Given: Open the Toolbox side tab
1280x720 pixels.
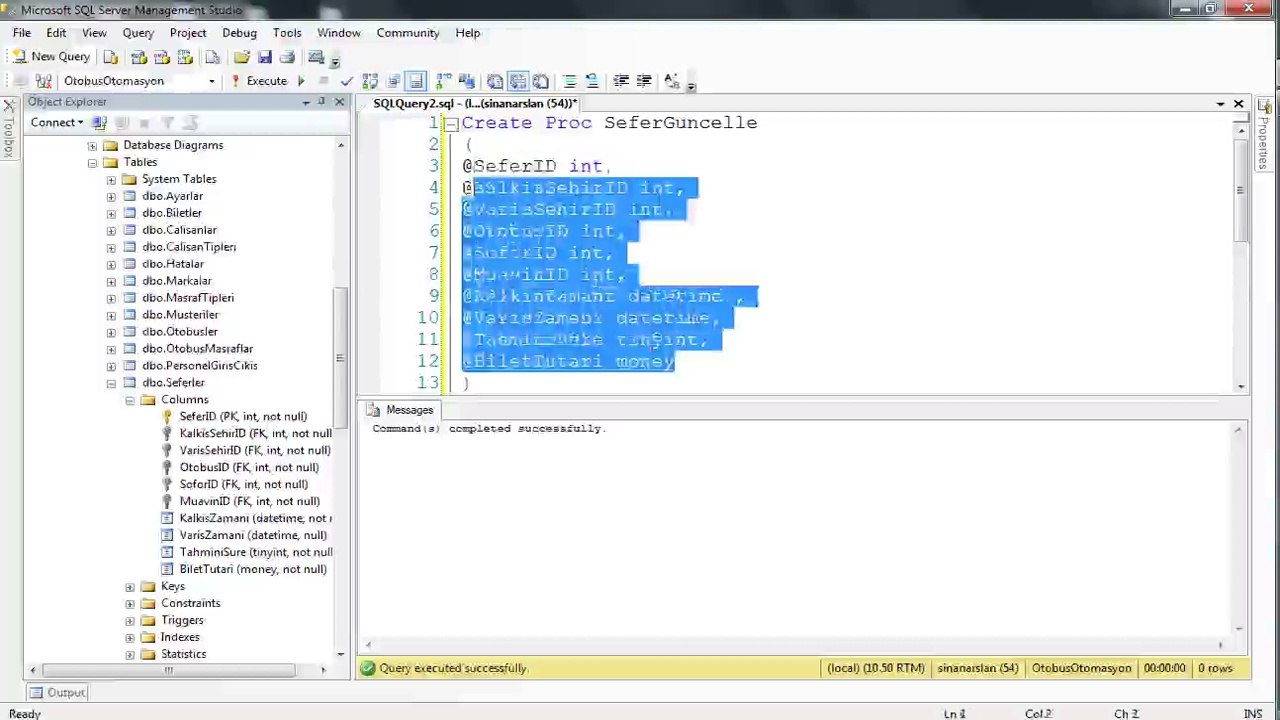Looking at the screenshot, I should point(8,128).
